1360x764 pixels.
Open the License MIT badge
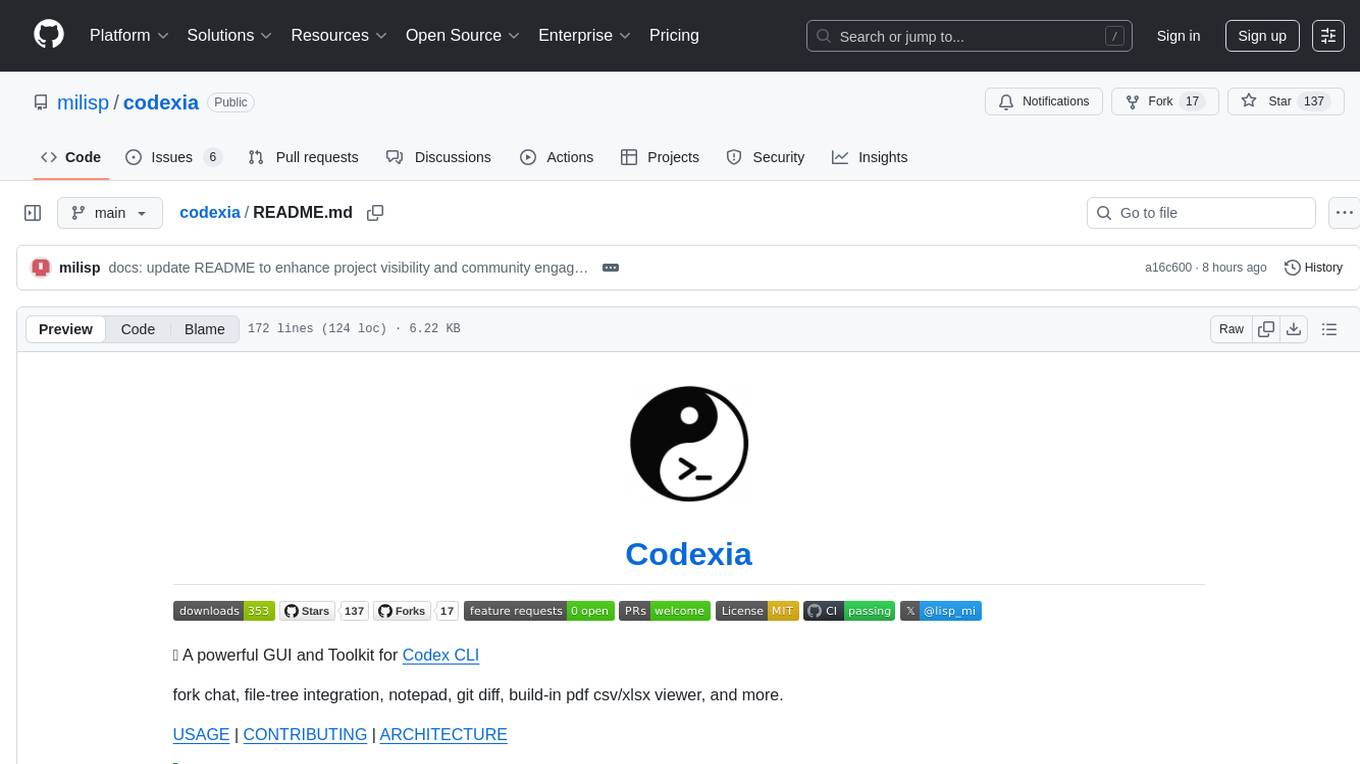pos(757,611)
